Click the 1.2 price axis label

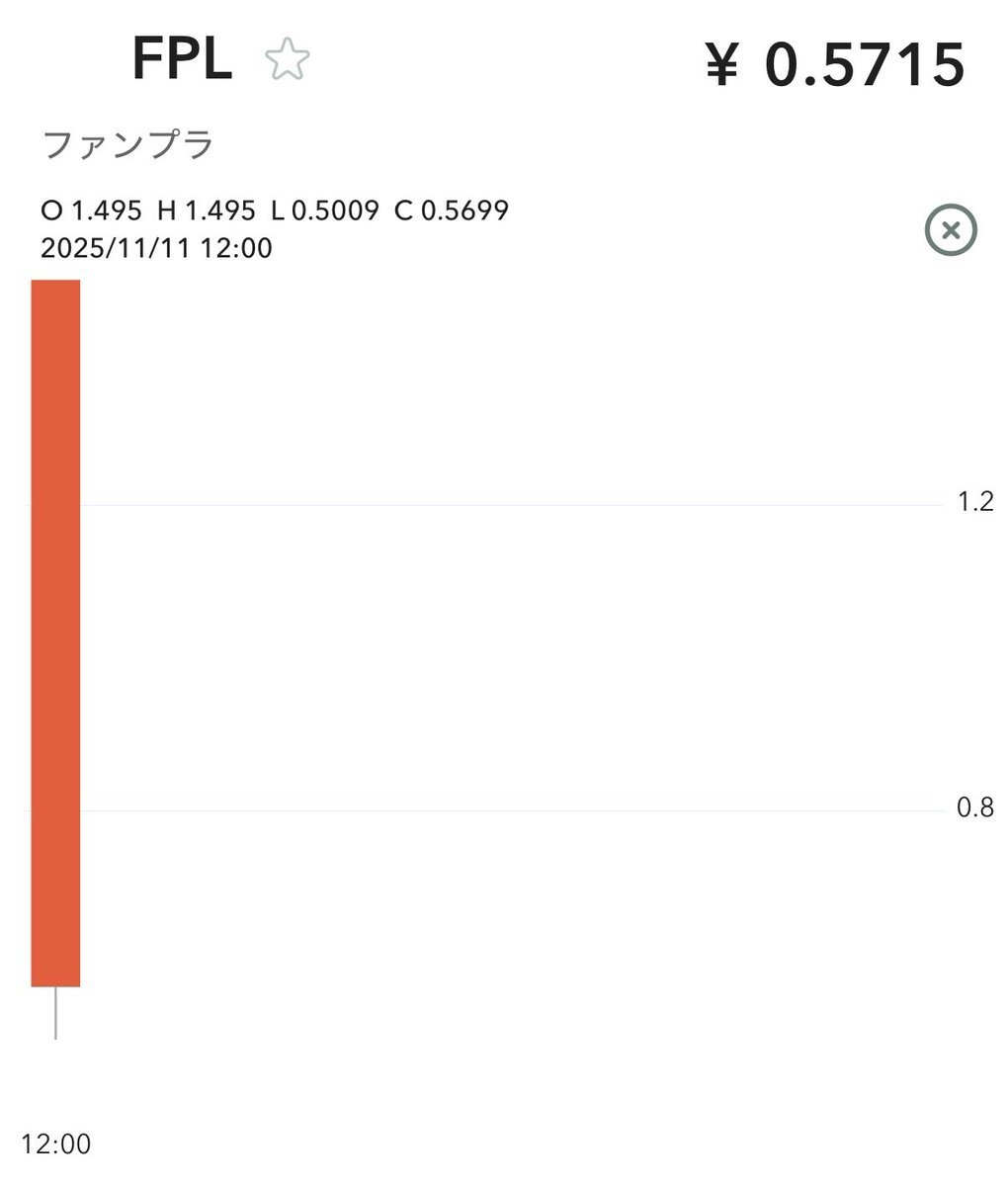[x=974, y=502]
